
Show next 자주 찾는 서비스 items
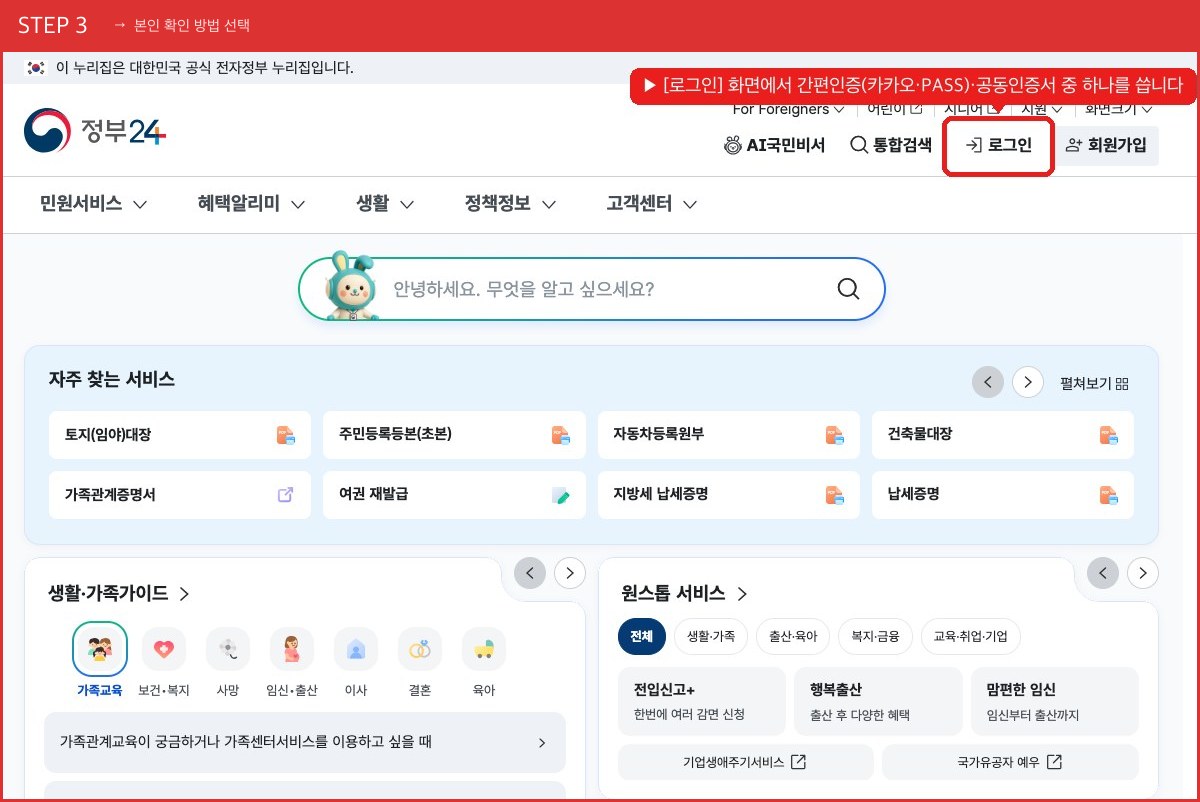(1028, 382)
